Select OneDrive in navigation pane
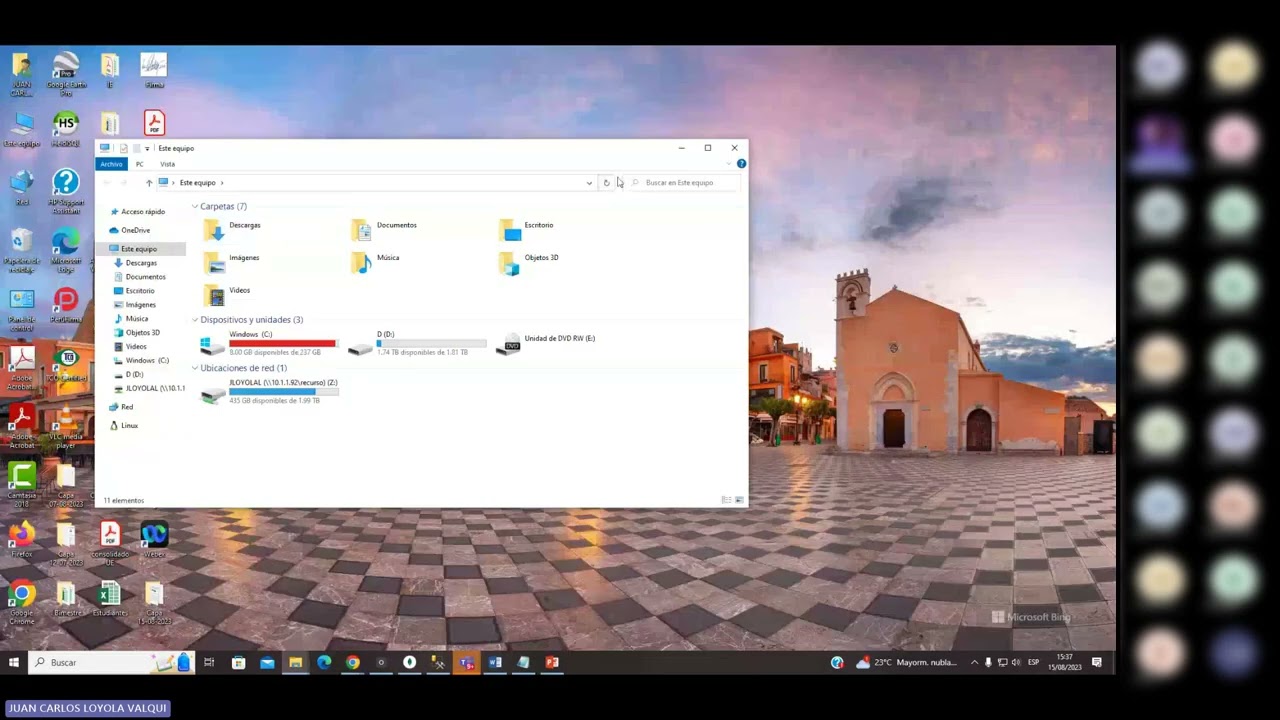Image resolution: width=1280 pixels, height=720 pixels. (x=129, y=230)
